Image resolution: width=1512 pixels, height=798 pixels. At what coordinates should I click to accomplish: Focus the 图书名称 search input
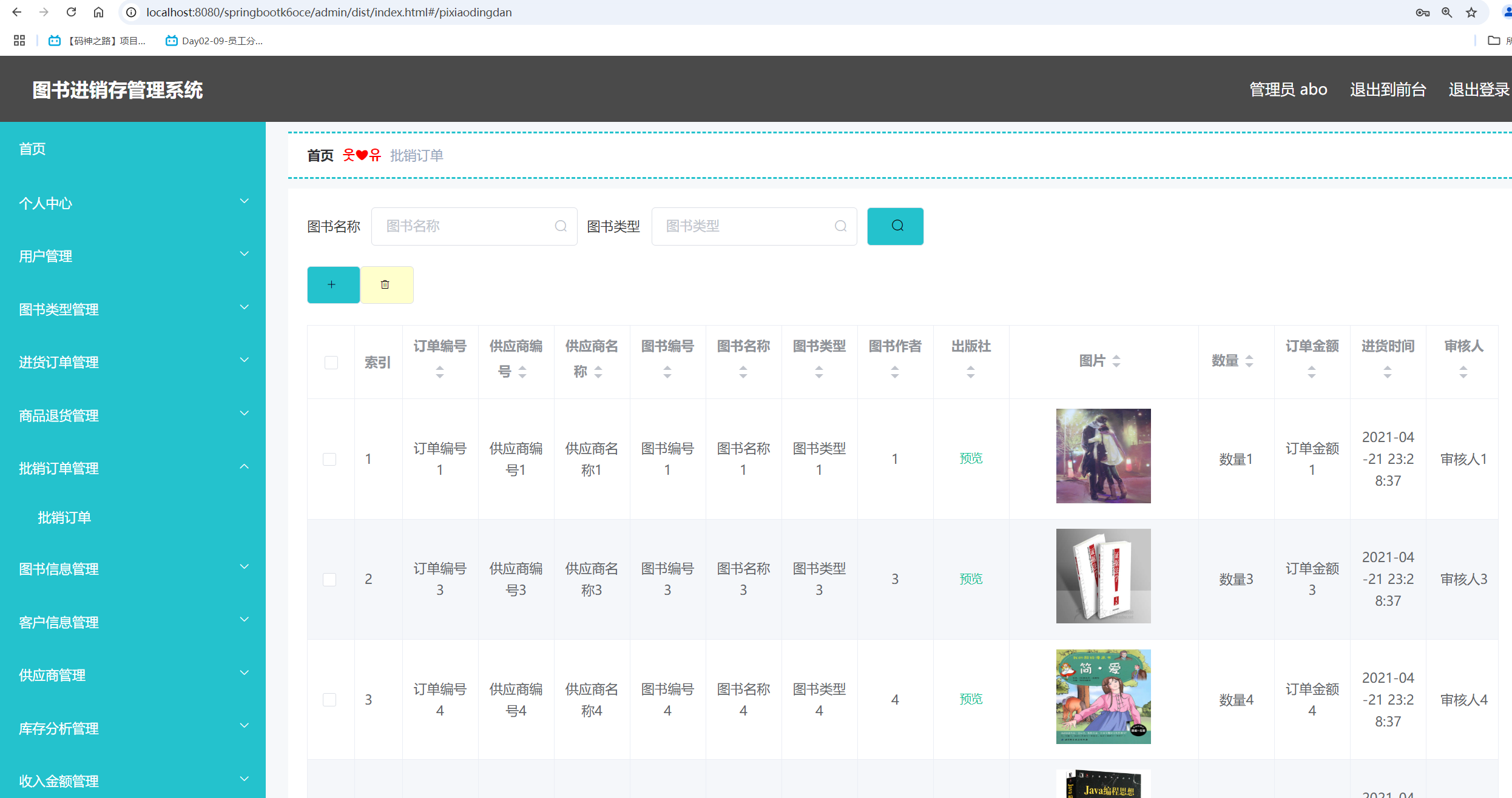(x=474, y=226)
